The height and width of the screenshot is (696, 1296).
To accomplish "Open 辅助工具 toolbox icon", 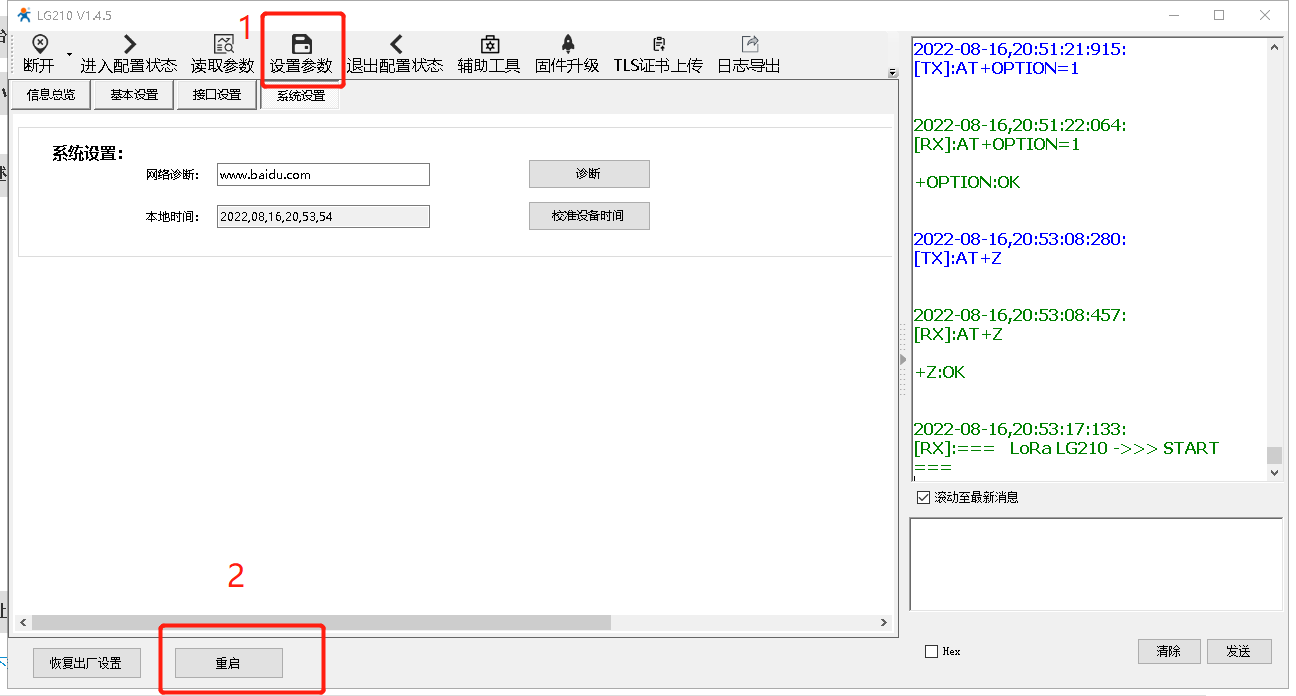I will pyautogui.click(x=489, y=44).
